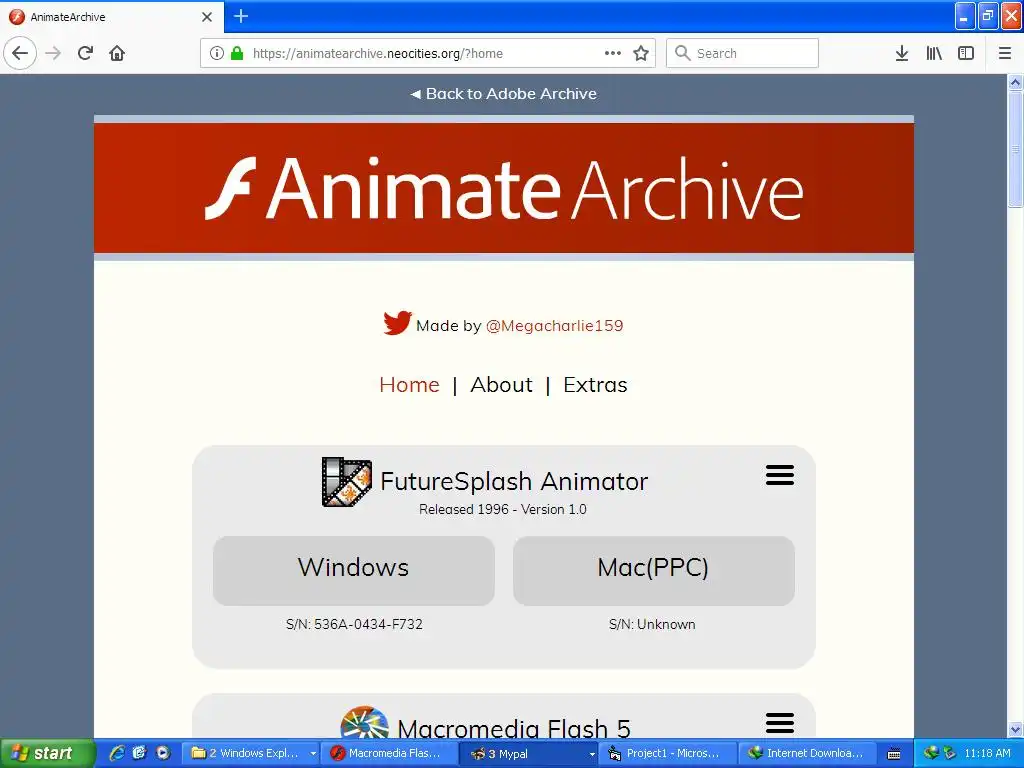Open page actions three-dot menu
The height and width of the screenshot is (768, 1024).
[x=613, y=53]
